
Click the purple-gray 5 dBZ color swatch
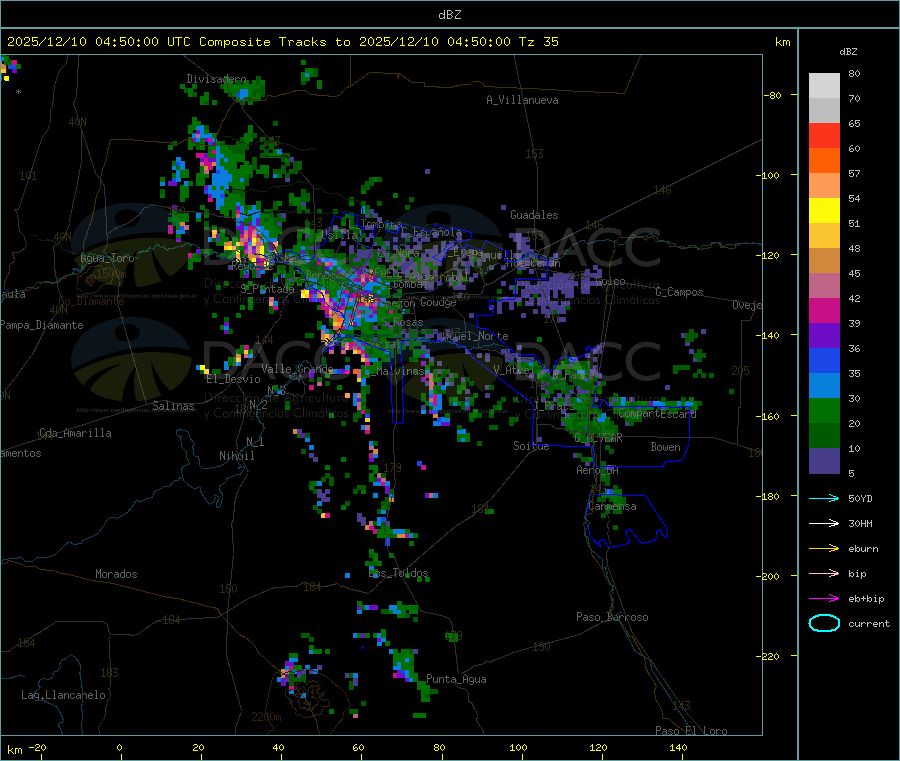[x=824, y=461]
